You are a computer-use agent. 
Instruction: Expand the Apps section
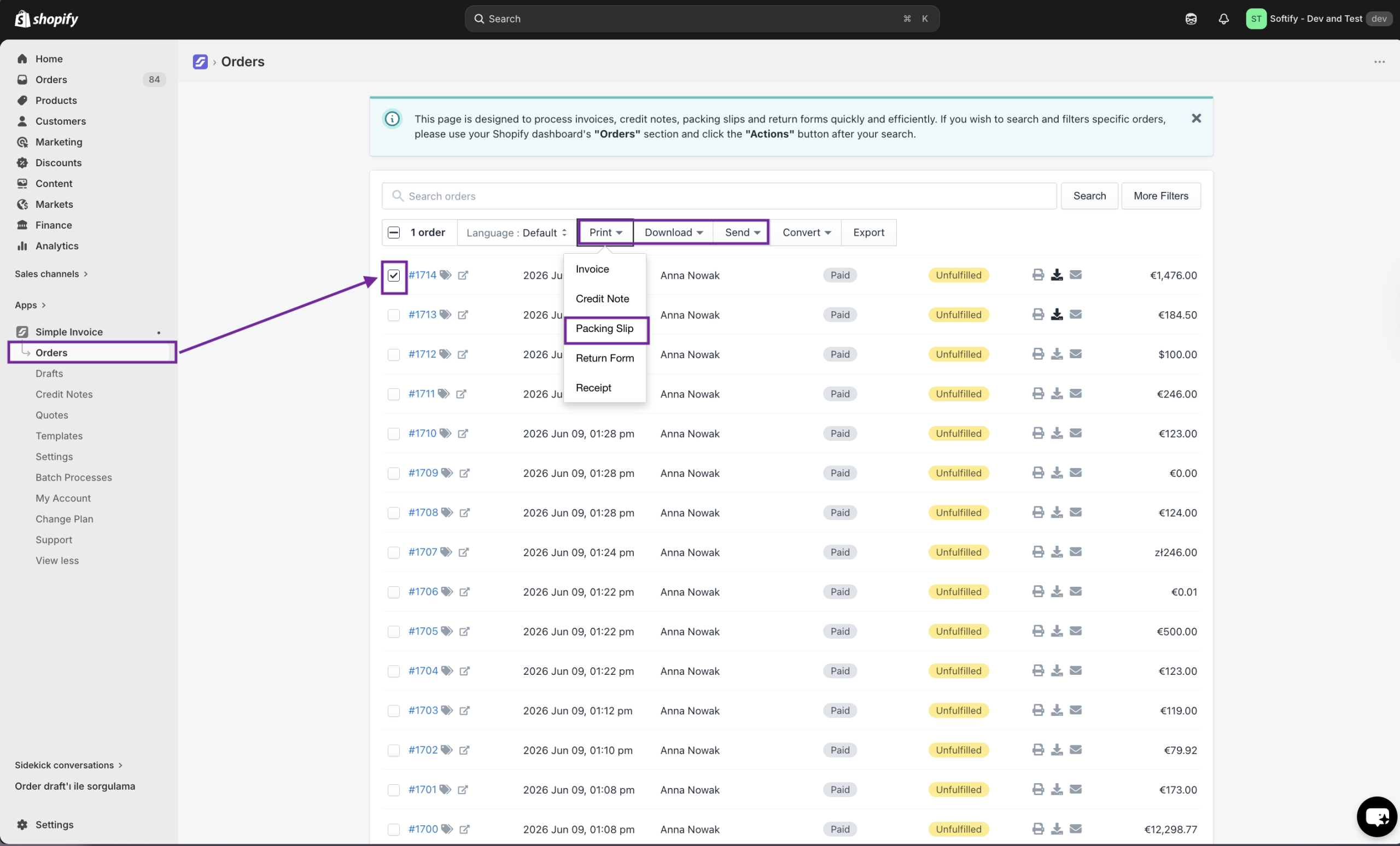click(x=30, y=305)
